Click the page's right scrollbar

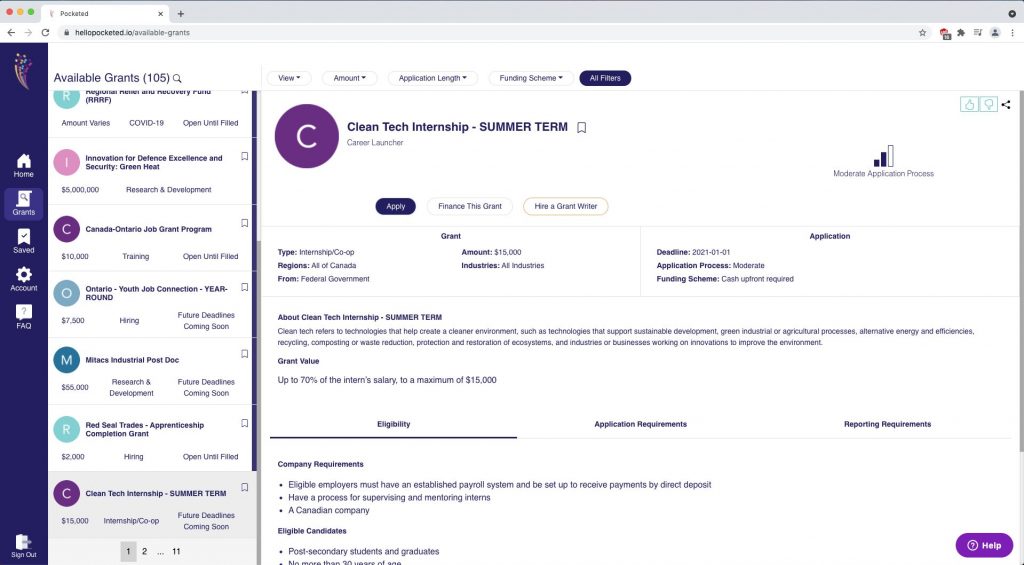[x=1021, y=271]
